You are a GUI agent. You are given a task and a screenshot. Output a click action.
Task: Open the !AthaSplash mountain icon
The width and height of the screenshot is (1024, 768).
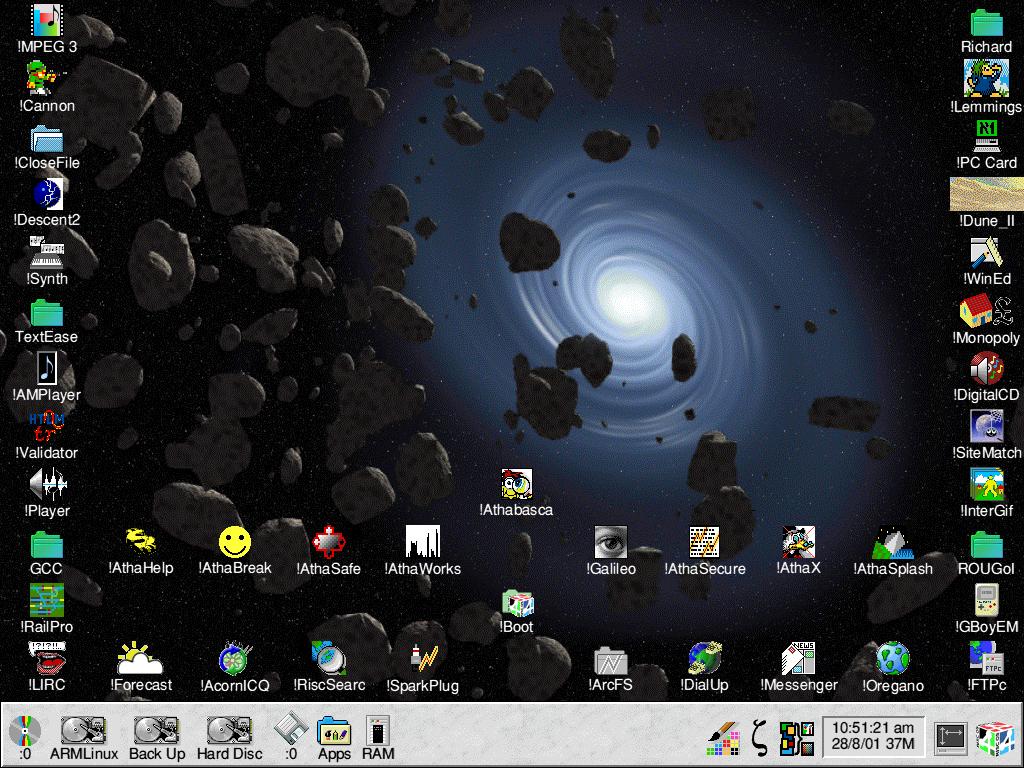pos(893,543)
